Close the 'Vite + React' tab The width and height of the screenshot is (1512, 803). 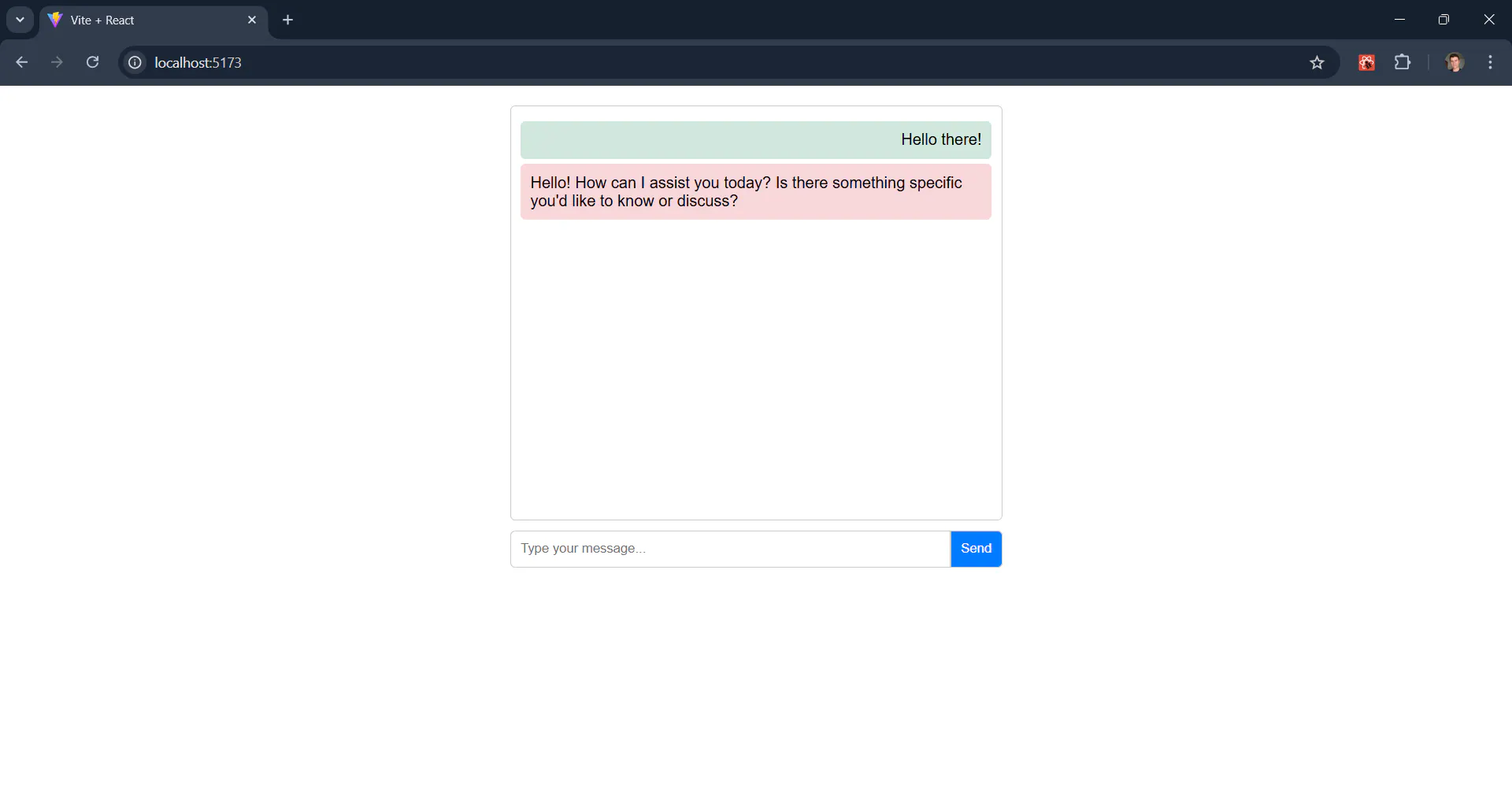coord(252,20)
